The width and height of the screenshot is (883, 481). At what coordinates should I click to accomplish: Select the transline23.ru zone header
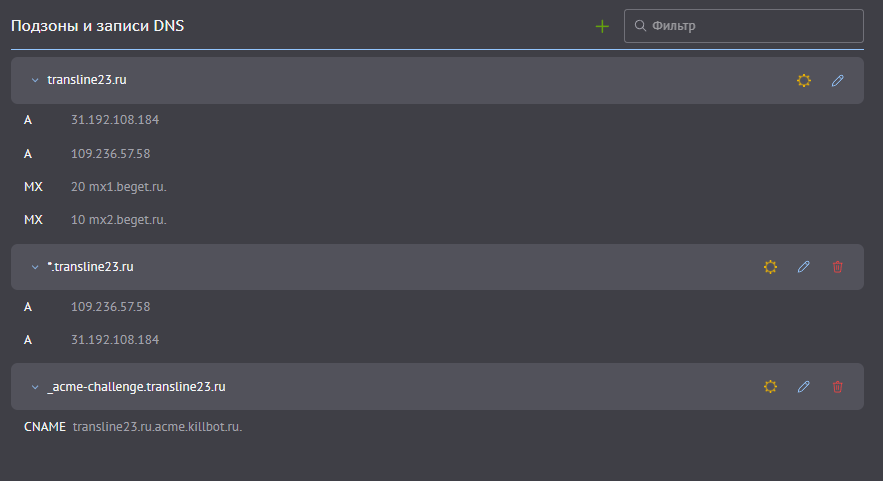tap(437, 81)
